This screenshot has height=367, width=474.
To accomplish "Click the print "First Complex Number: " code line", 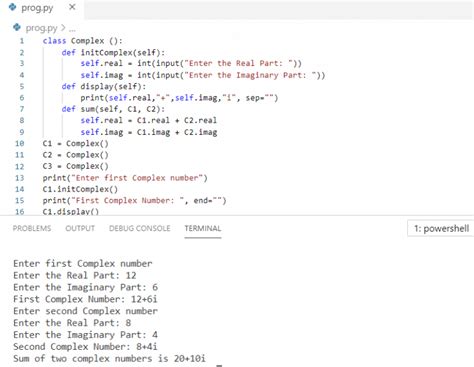I will [x=134, y=201].
